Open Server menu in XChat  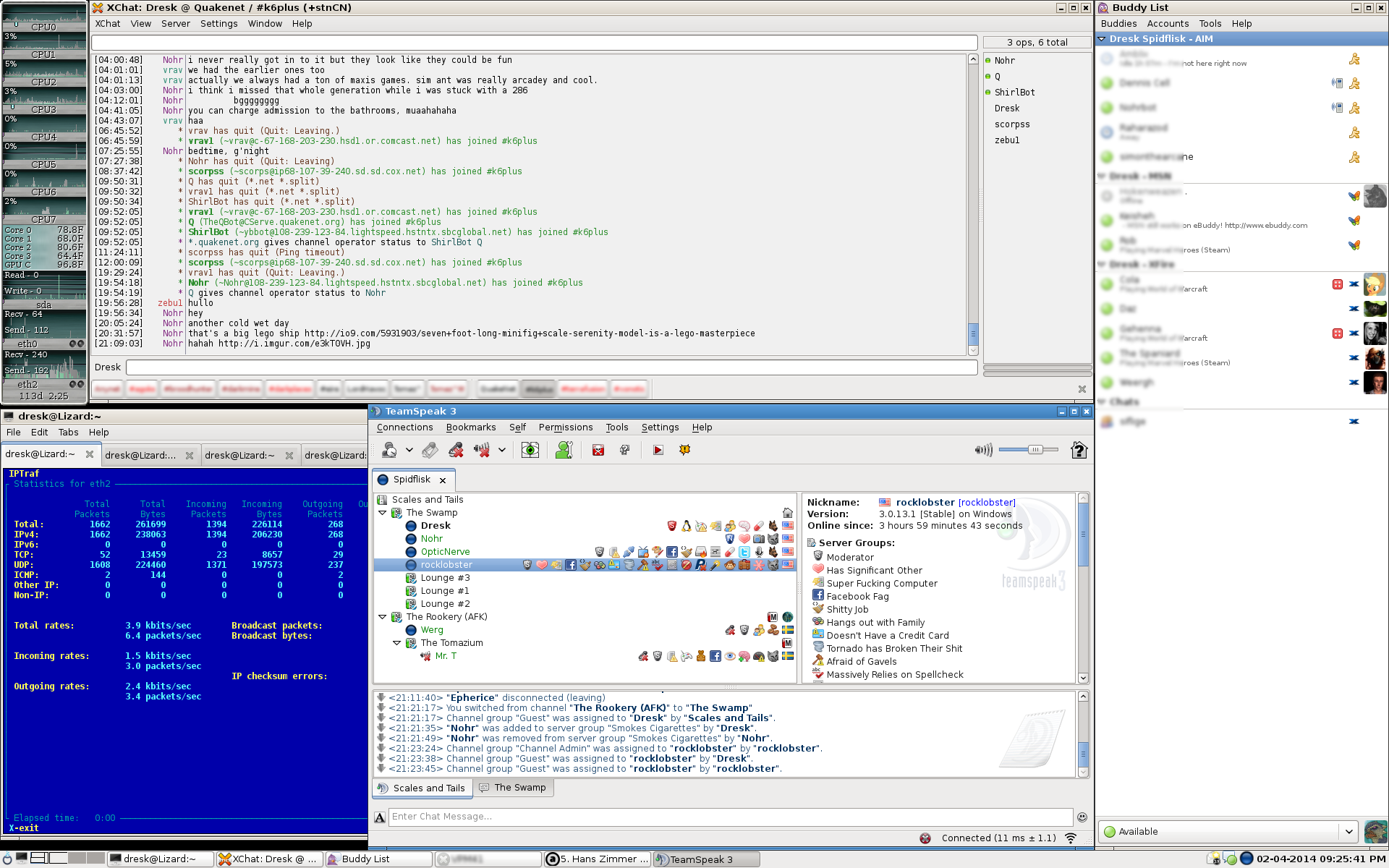tap(176, 24)
